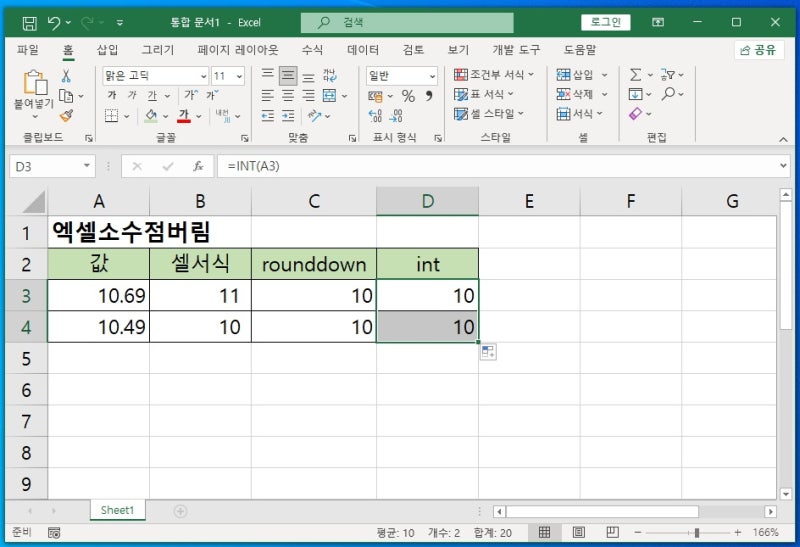Click the Save icon in title bar
This screenshot has height=547, width=800.
29,22
